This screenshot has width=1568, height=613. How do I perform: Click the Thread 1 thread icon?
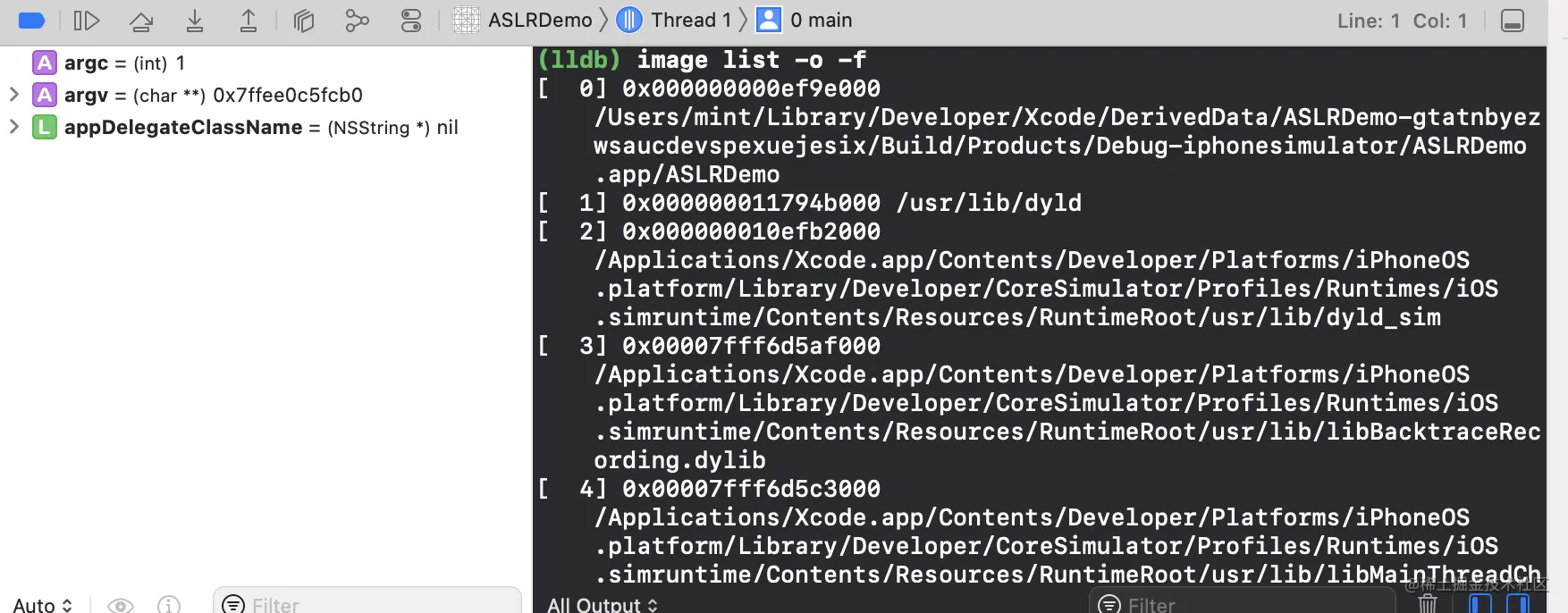tap(629, 20)
